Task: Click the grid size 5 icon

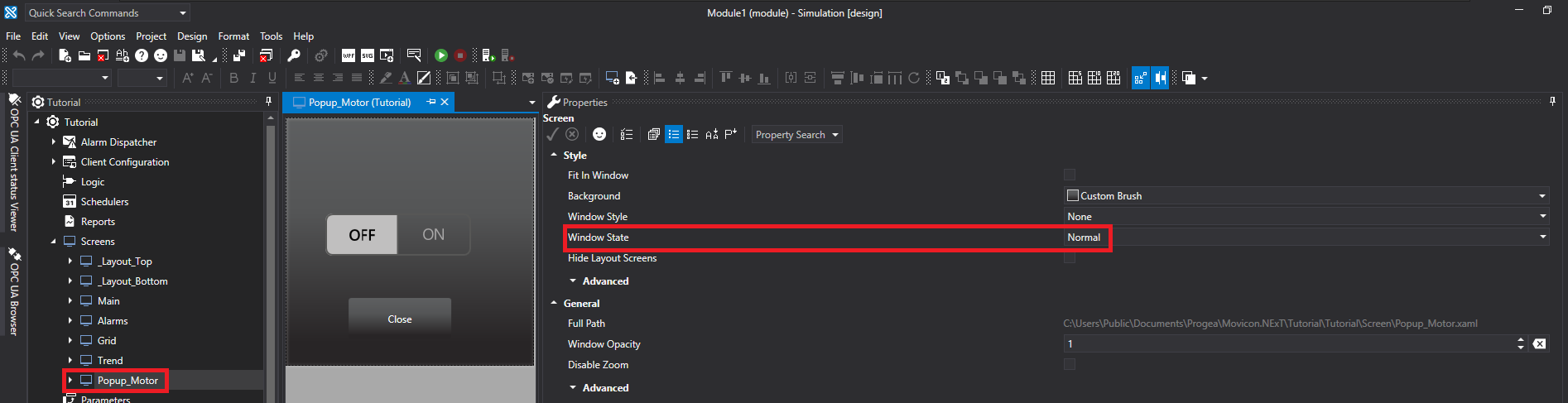Action: (1075, 78)
